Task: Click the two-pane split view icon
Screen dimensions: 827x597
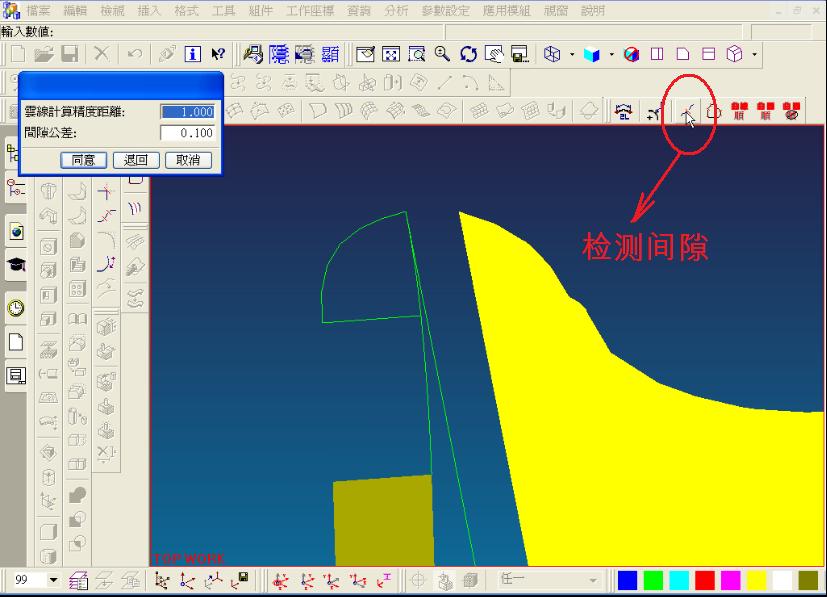Action: coord(657,54)
